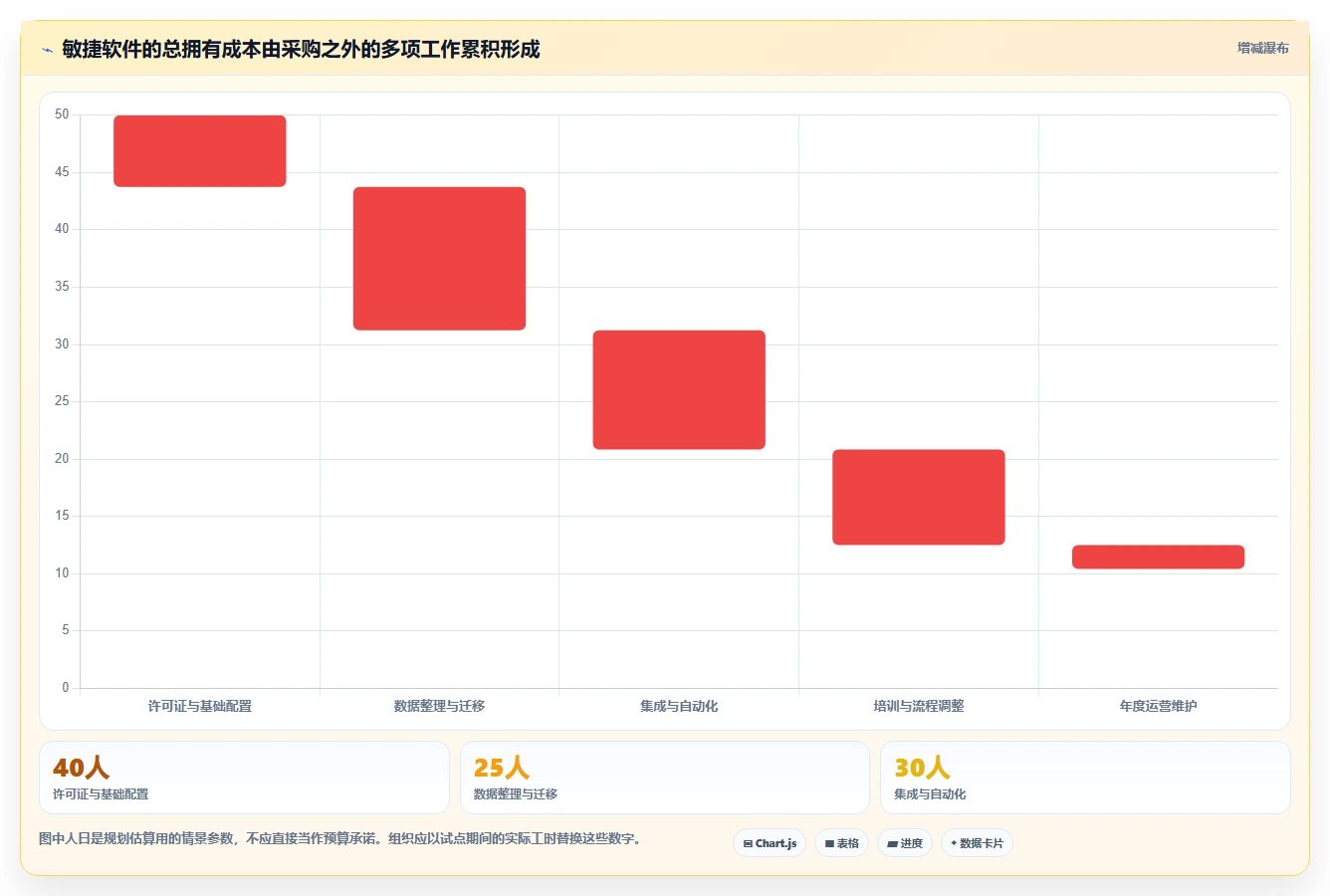The height and width of the screenshot is (896, 1330).
Task: Open the 30人 集成与自动化 card
Action: click(x=1085, y=778)
